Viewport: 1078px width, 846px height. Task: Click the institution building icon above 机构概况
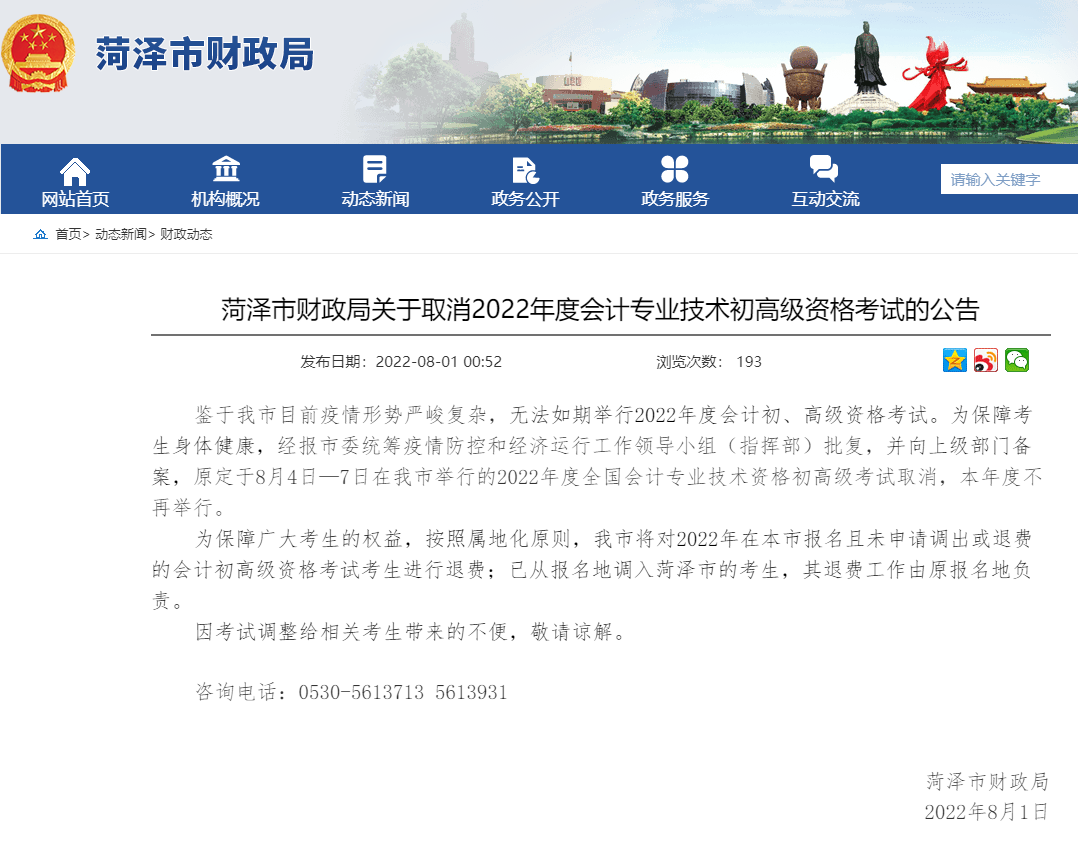(x=225, y=169)
